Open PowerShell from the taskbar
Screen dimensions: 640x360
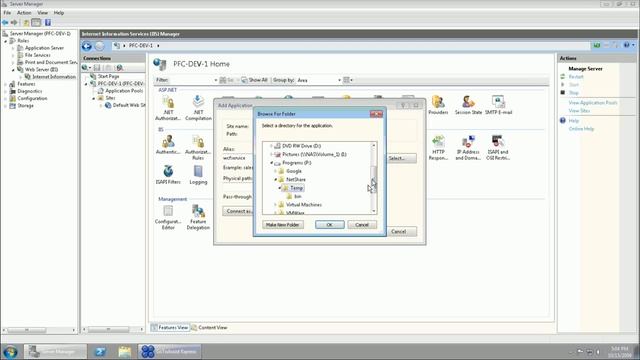tap(100, 351)
